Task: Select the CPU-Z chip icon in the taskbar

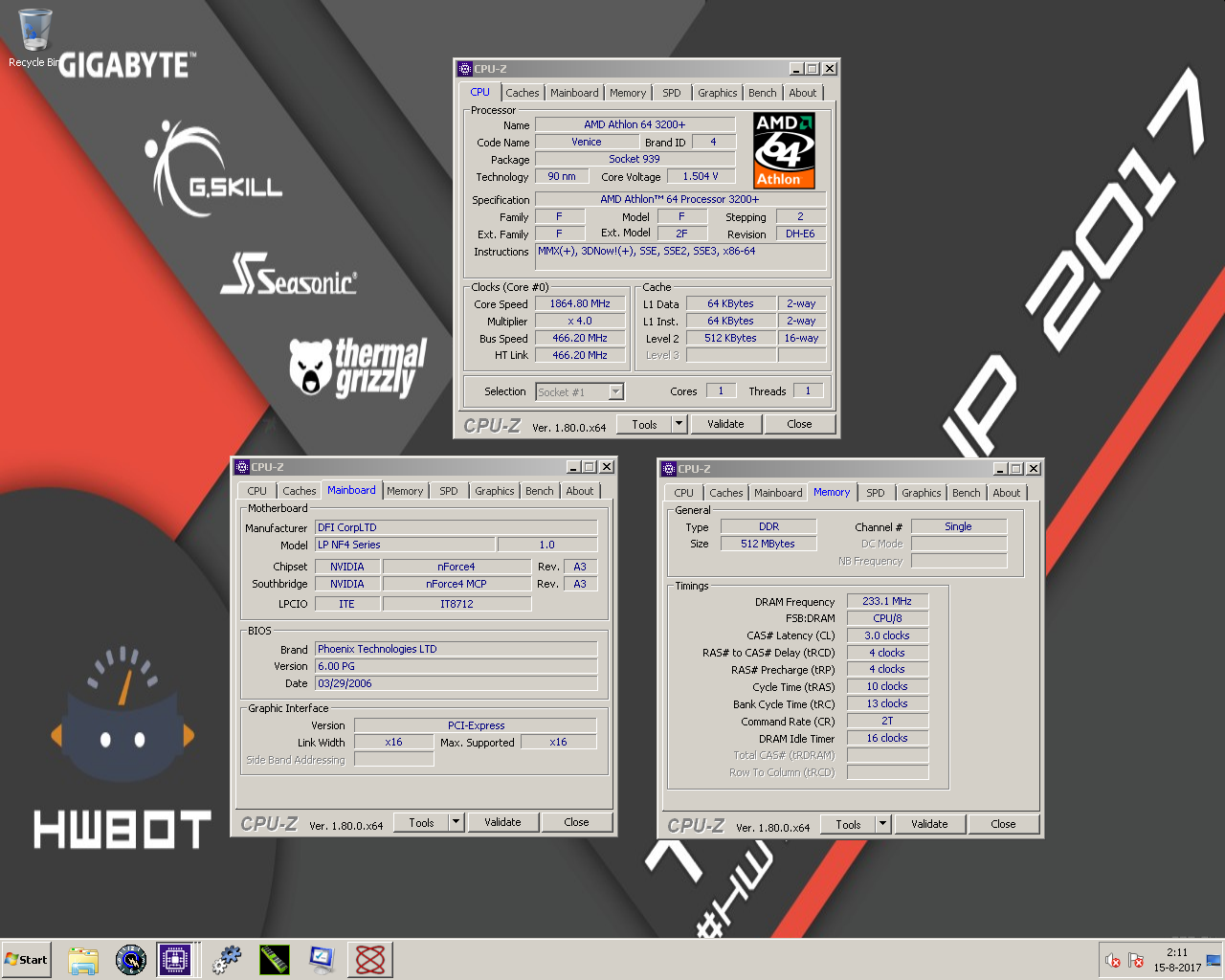Action: coord(175,960)
